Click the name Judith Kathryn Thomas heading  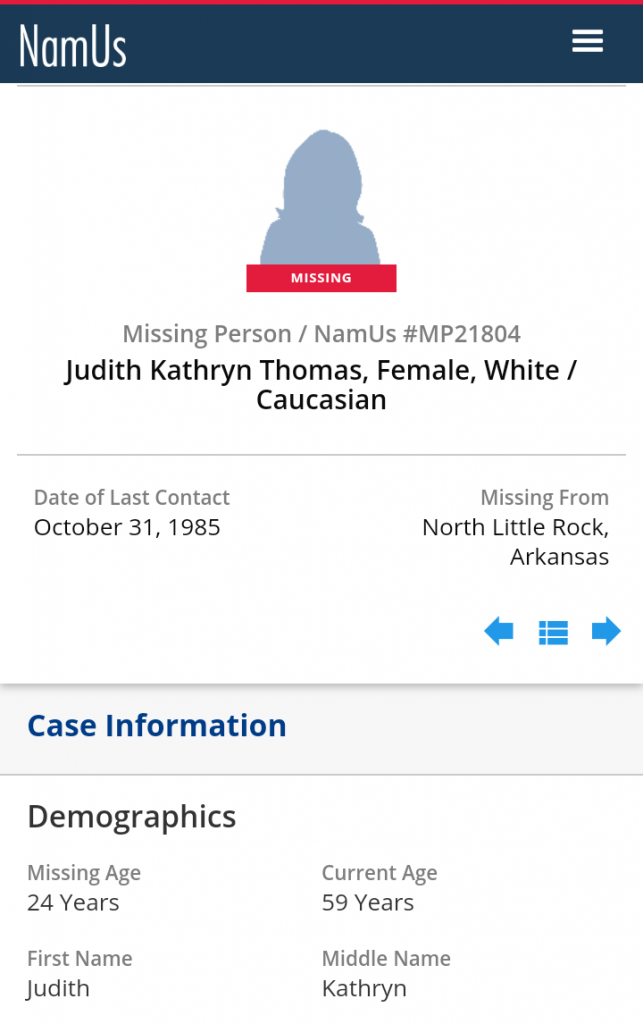321,385
